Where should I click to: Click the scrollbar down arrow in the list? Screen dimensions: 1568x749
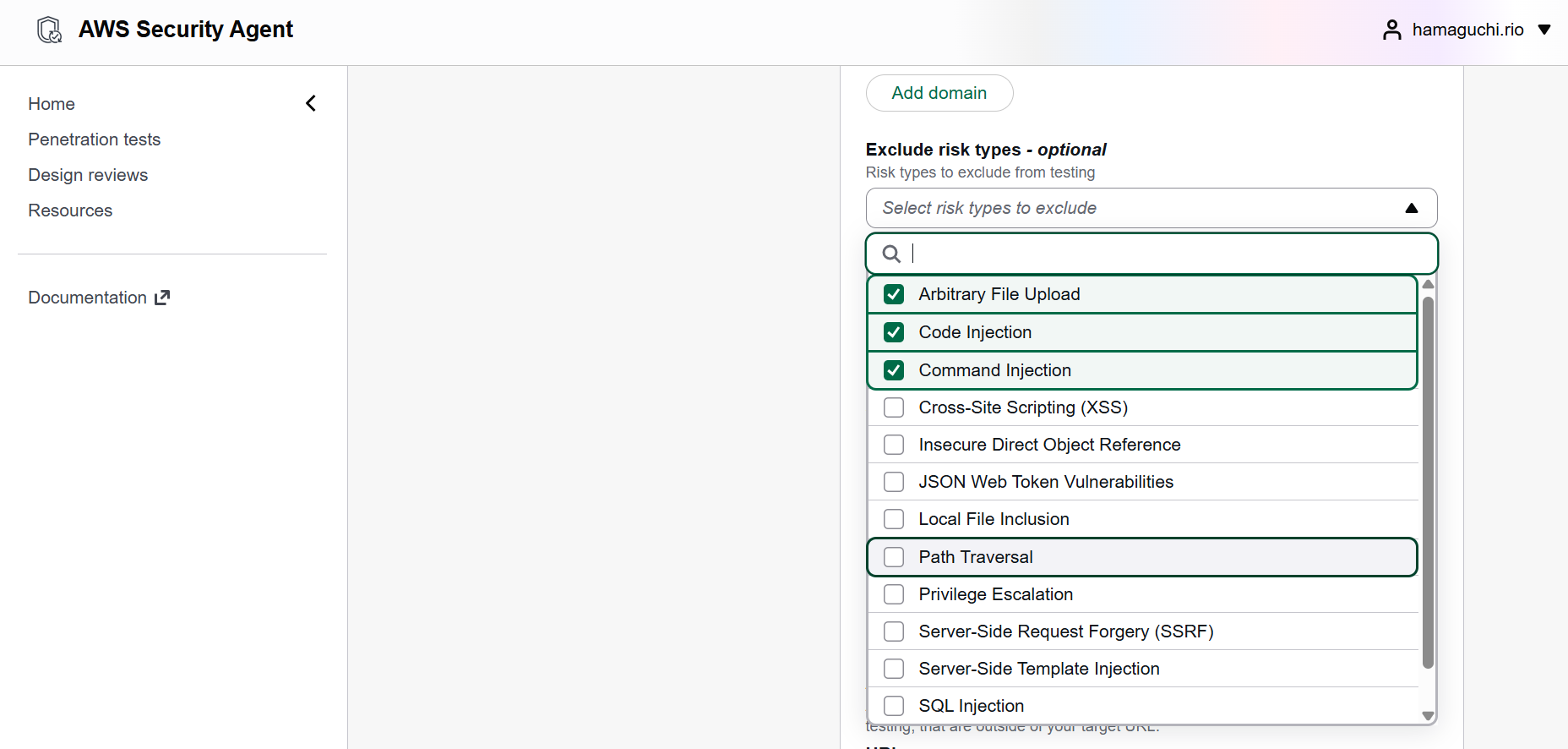pos(1428,715)
